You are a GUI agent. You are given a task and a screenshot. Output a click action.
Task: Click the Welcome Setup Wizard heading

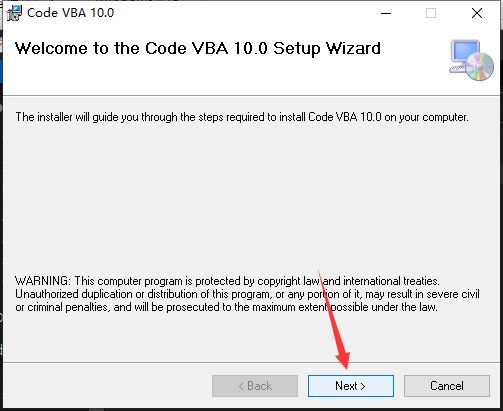point(198,48)
